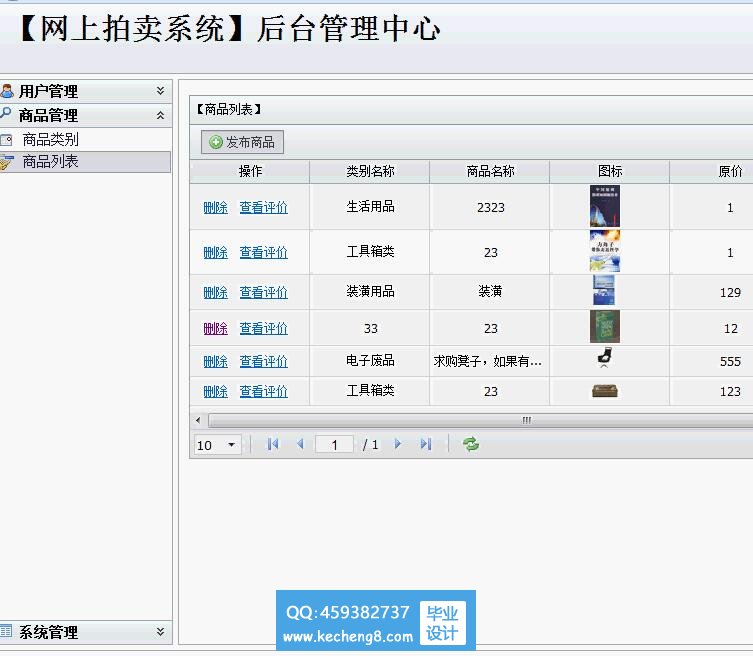The image size is (753, 656).
Task: Delete the 工具箱类 item priced 123
Action: pyautogui.click(x=216, y=391)
